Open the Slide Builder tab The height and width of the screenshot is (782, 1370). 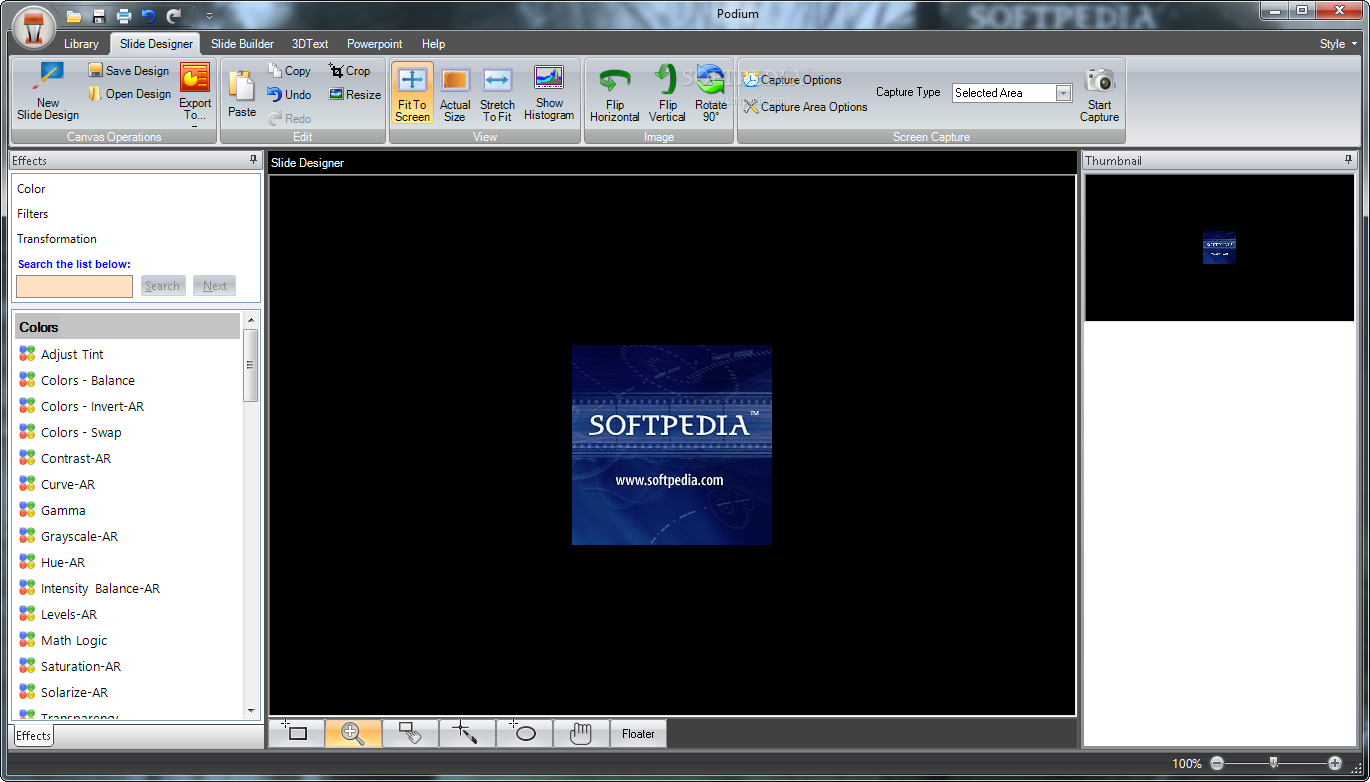(x=242, y=44)
